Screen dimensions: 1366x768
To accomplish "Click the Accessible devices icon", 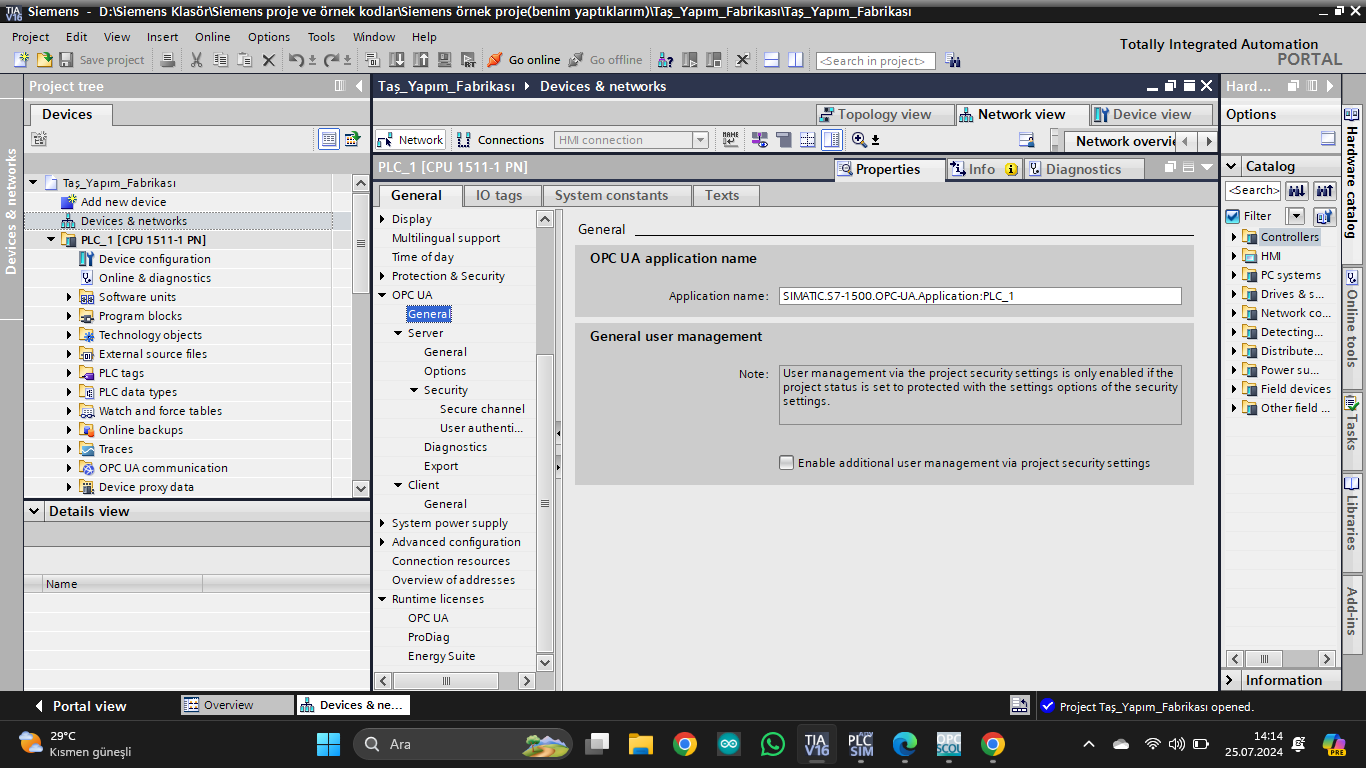I will tap(665, 60).
